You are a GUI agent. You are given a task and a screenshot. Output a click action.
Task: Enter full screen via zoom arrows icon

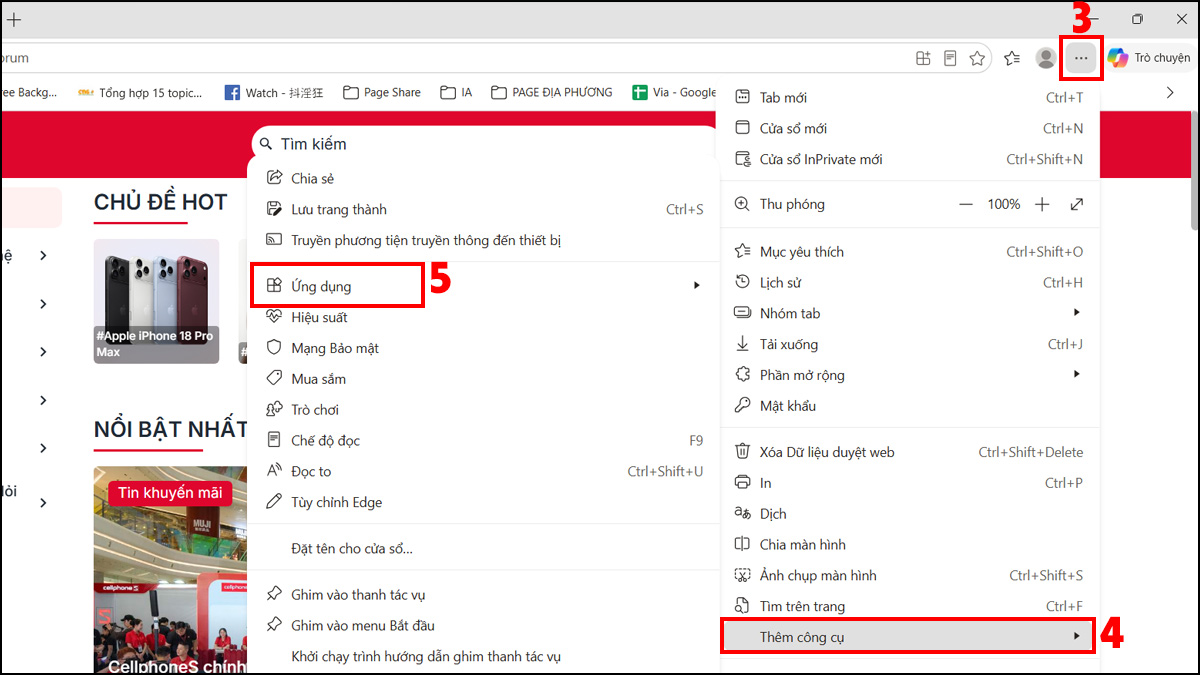coord(1077,204)
